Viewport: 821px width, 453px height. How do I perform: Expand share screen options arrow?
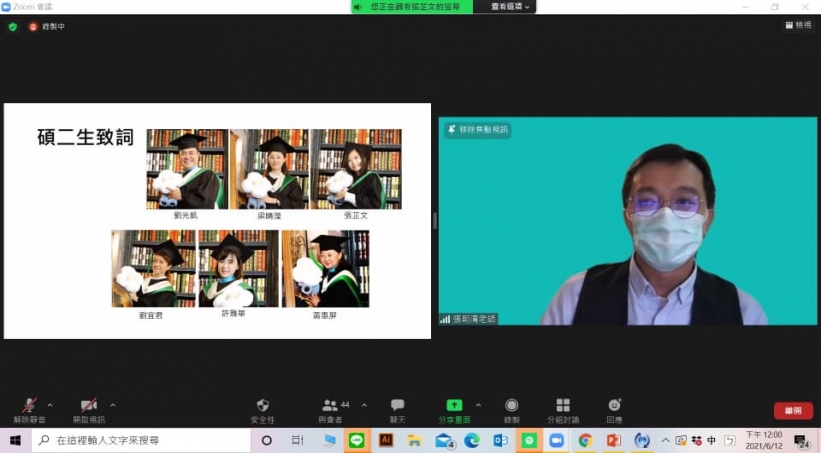[478, 405]
